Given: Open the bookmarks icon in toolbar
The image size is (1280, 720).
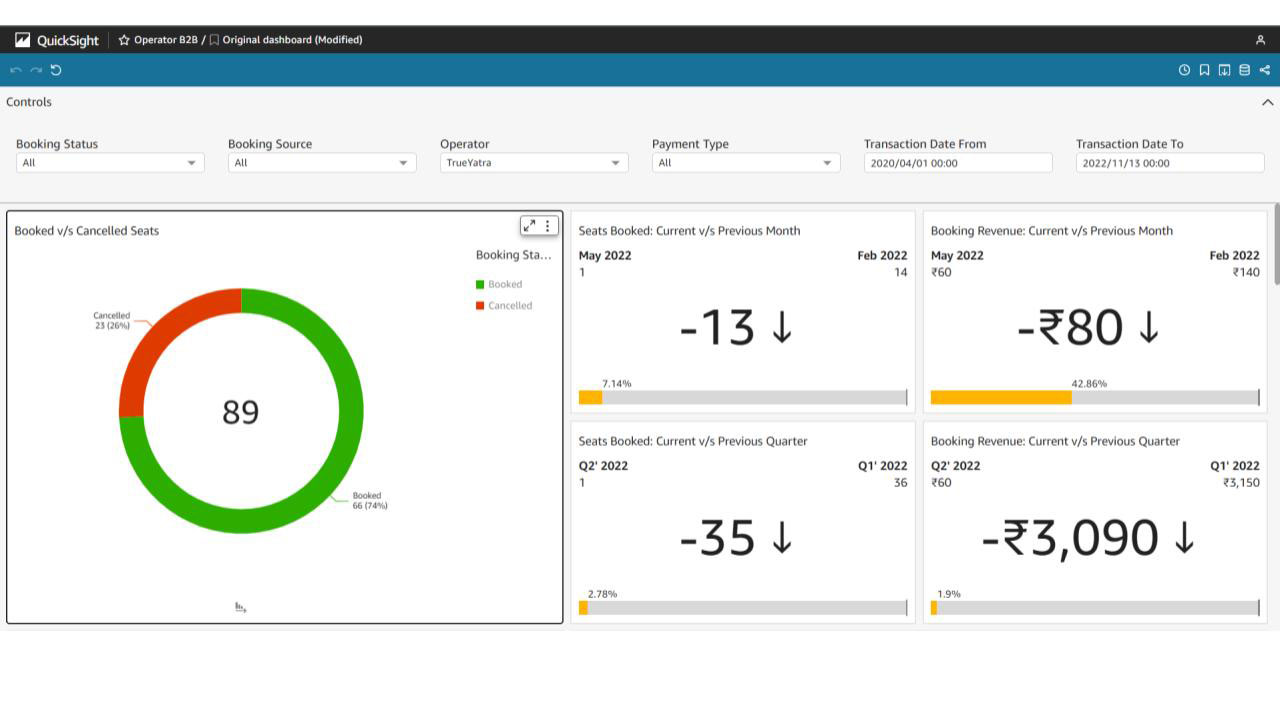Looking at the screenshot, I should (1204, 70).
